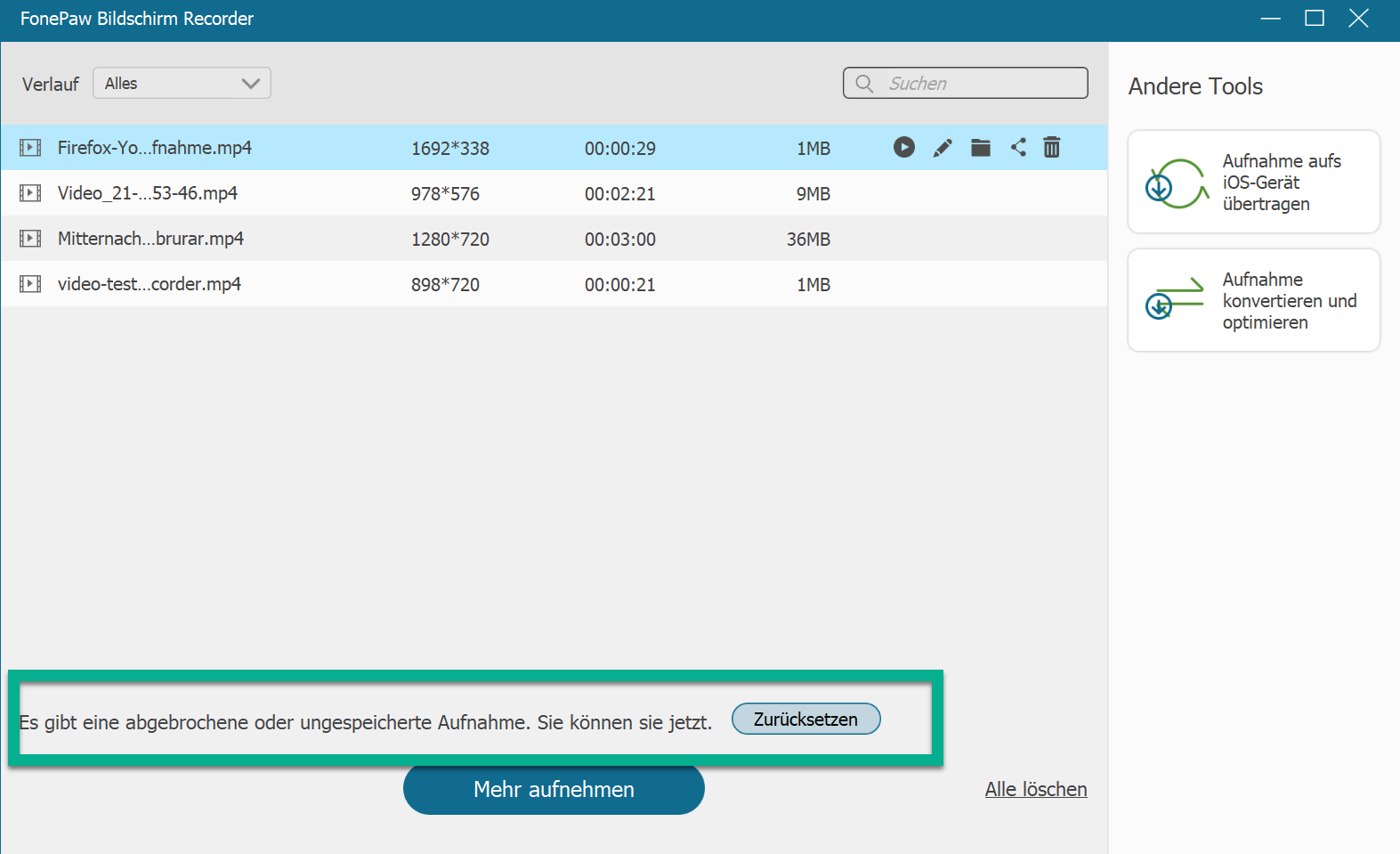Select file name Mitternach...brurar.mp4
Screen dimensions: 1400x854
[x=150, y=239]
